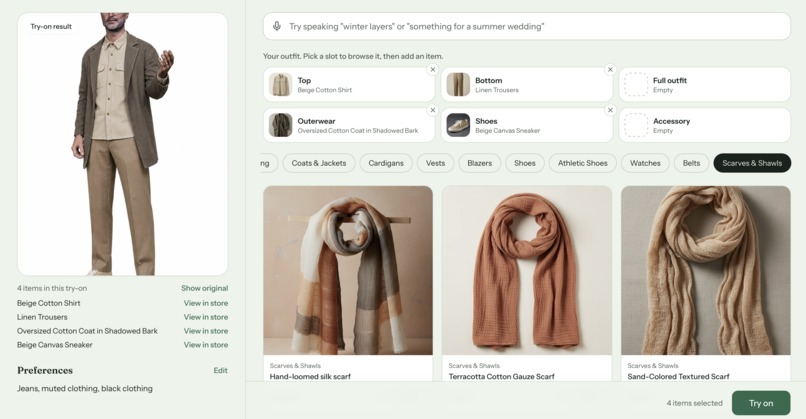Click the Beige Canvas Sneaker thumbnail icon

[458, 125]
